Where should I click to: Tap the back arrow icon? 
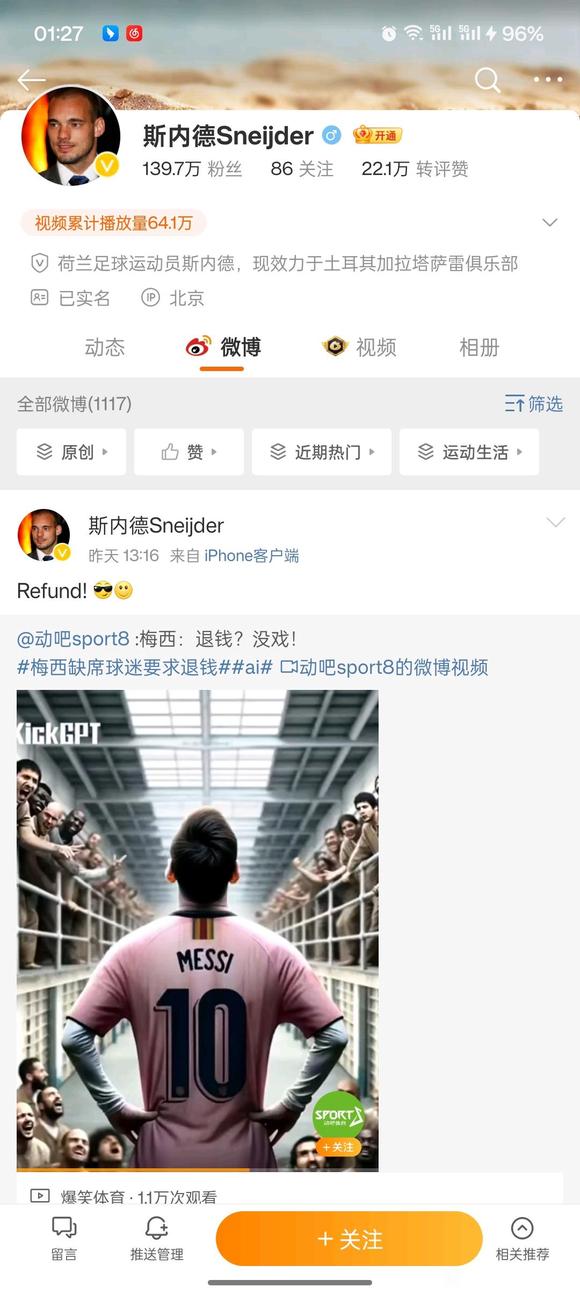[31, 80]
